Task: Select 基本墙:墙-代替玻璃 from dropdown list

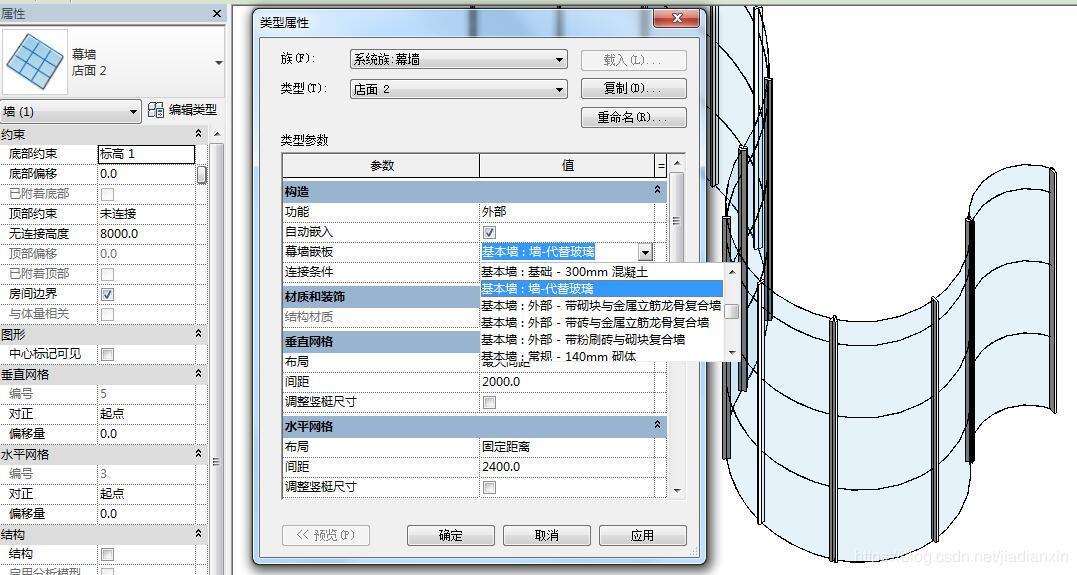Action: point(602,289)
